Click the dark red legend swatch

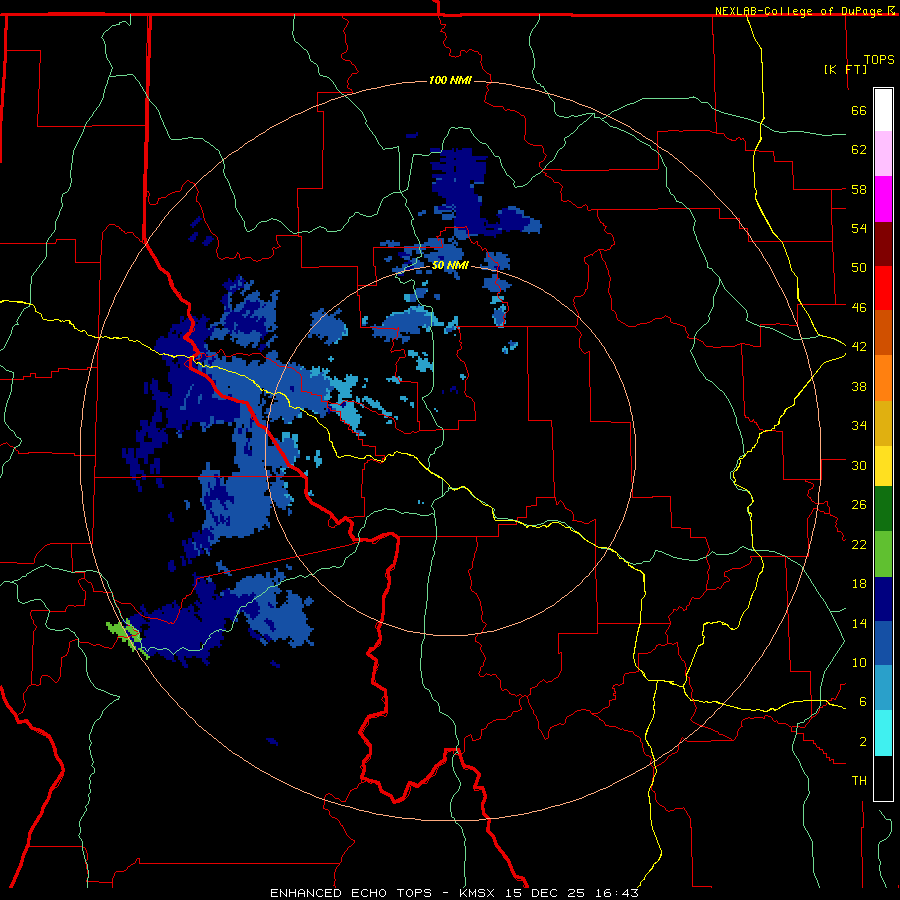[883, 244]
